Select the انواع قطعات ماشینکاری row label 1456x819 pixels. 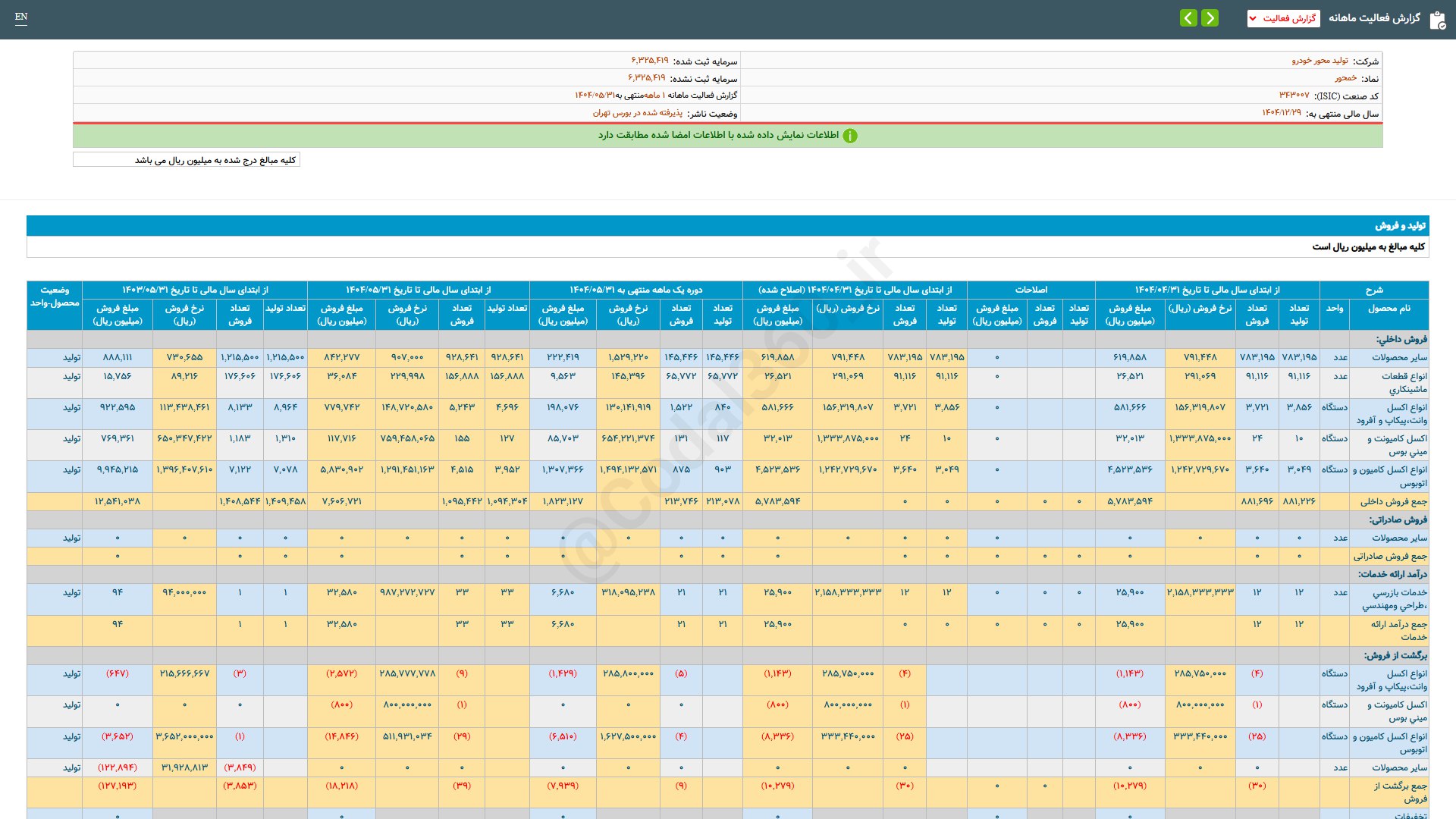click(x=1404, y=382)
